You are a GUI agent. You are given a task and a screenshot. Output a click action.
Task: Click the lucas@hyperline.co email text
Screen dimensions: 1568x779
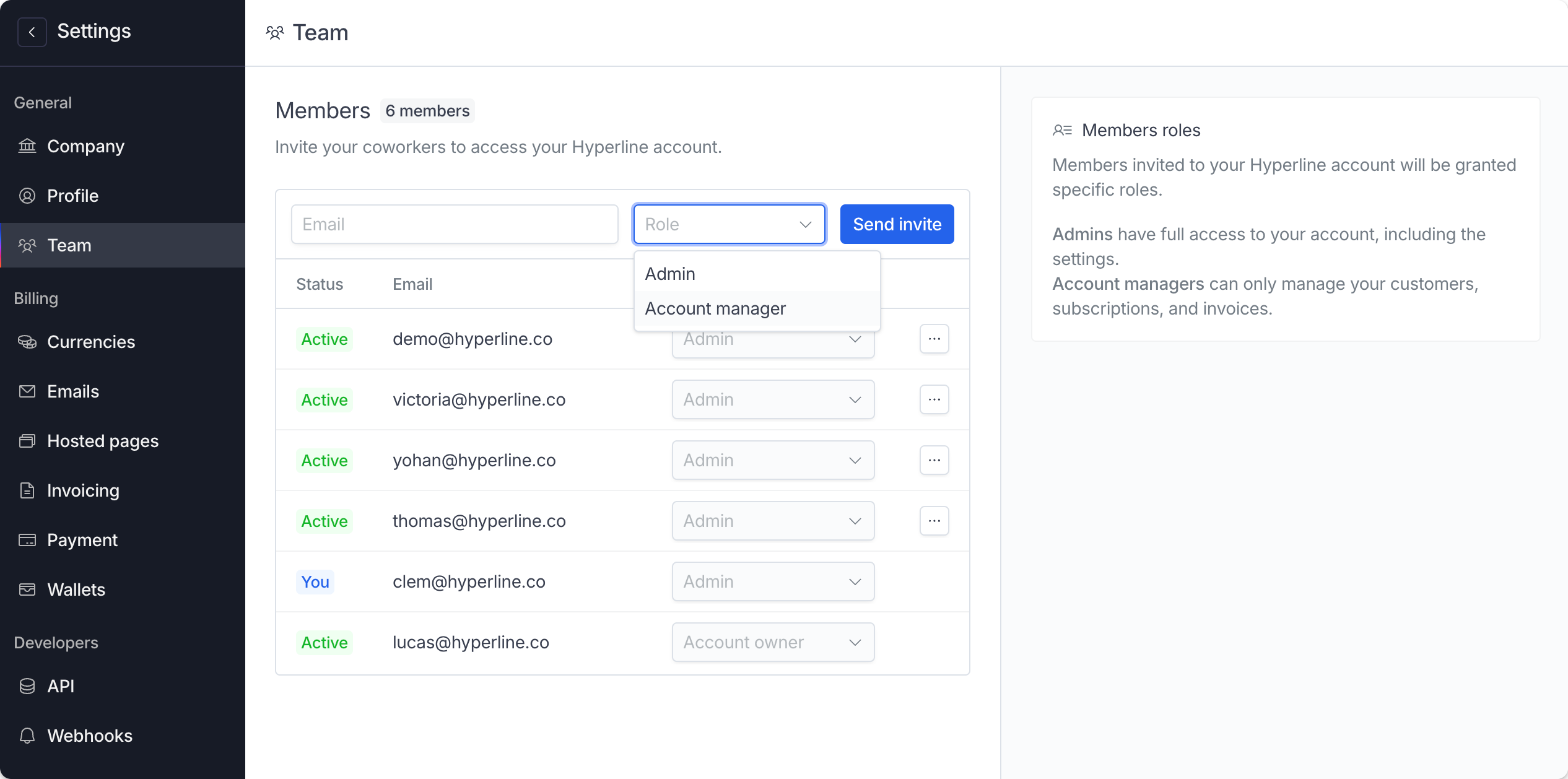click(471, 643)
